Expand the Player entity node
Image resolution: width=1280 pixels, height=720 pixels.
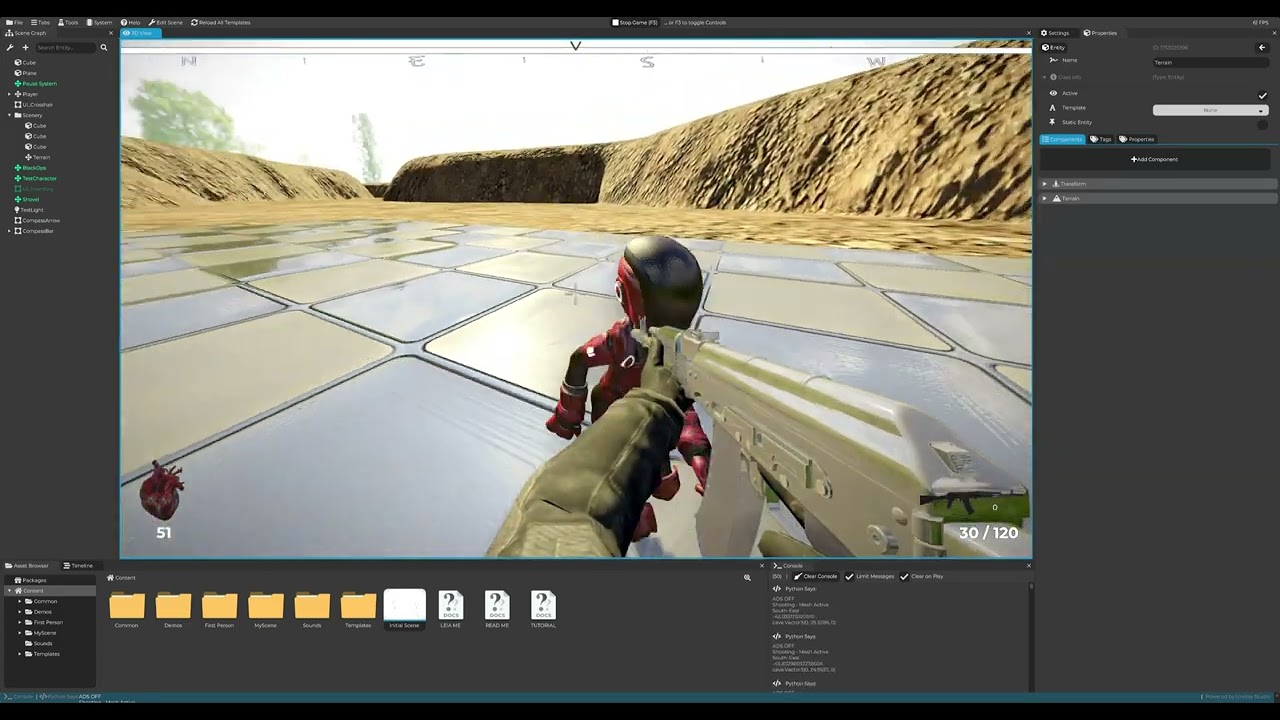point(9,94)
